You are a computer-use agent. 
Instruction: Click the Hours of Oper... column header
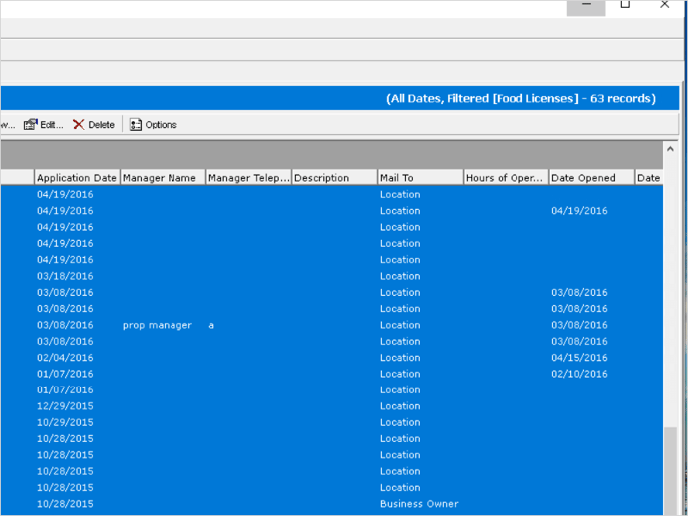[506, 178]
